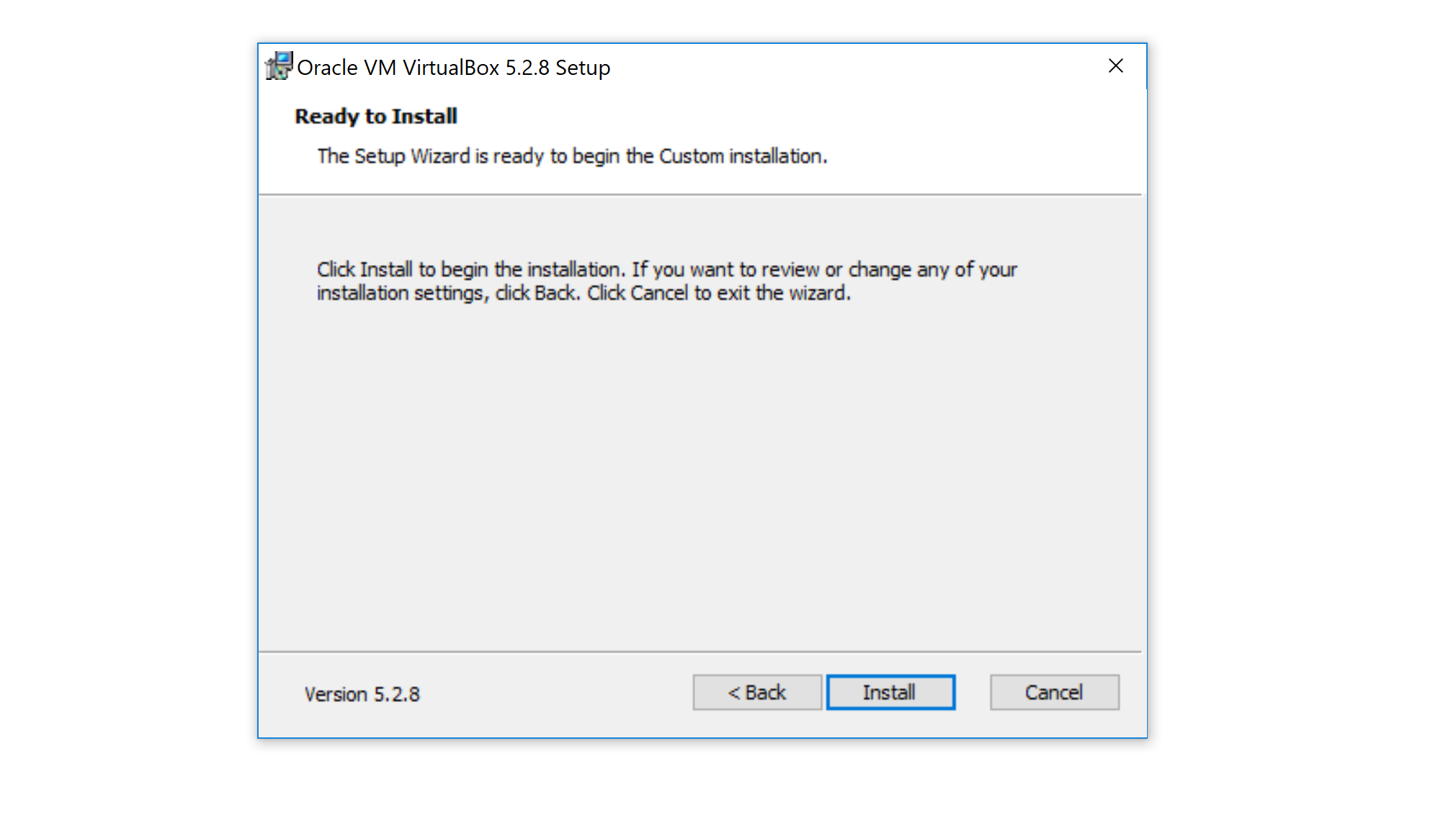Viewport: 1456px width, 818px height.
Task: Click the "Oracle VM VirtualBox 5.2.8 Setup" title text
Action: [453, 68]
